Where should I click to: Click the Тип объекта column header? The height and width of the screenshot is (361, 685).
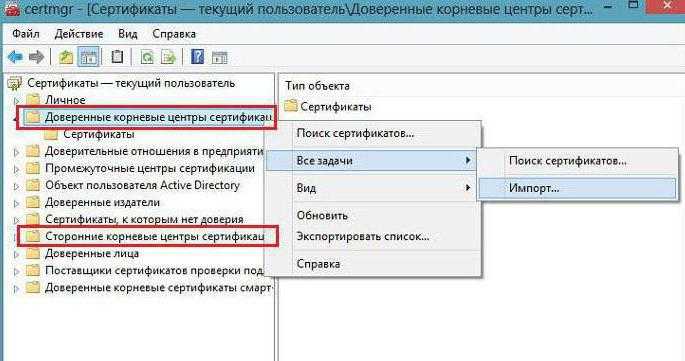[x=318, y=86]
